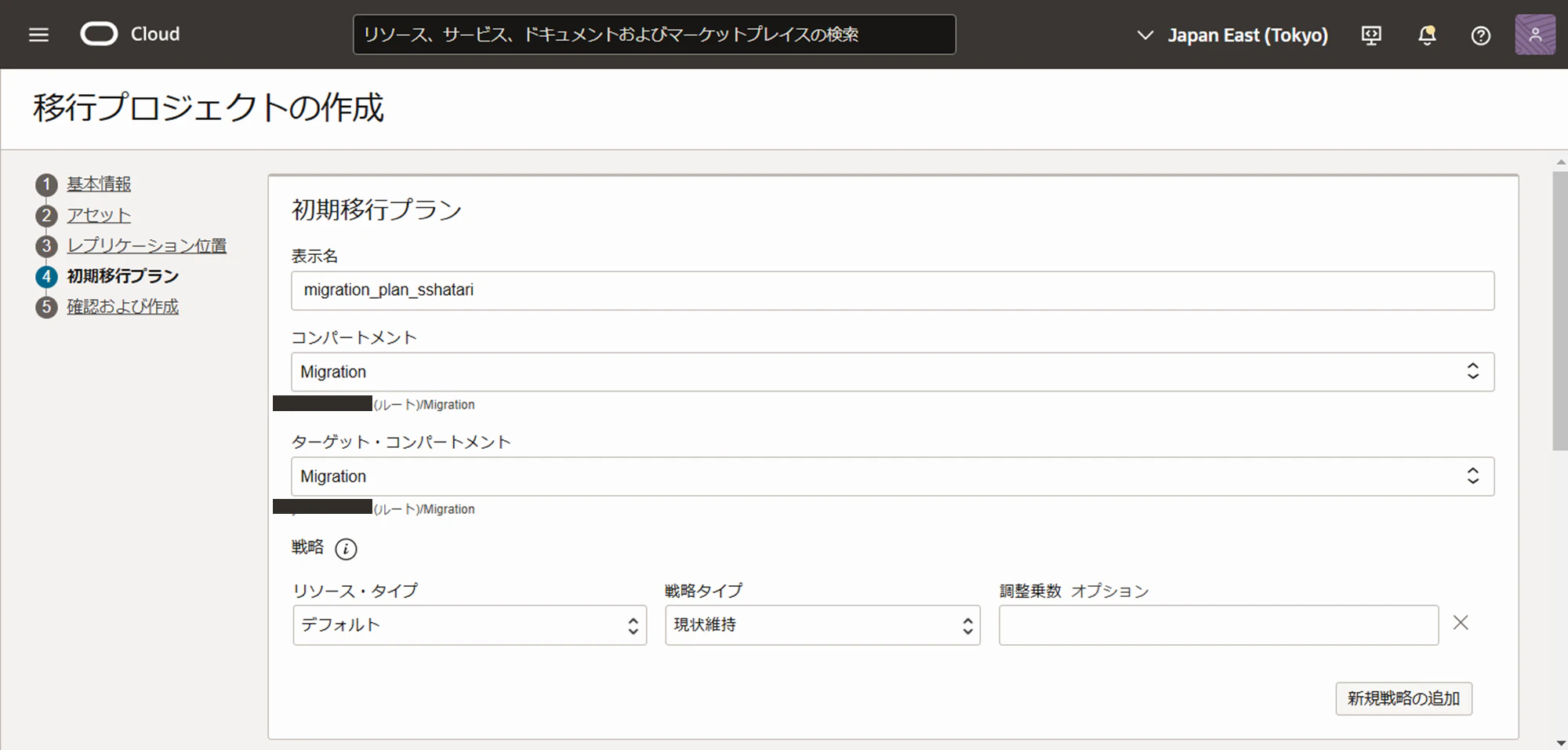Go to step 2 アセット

click(99, 215)
